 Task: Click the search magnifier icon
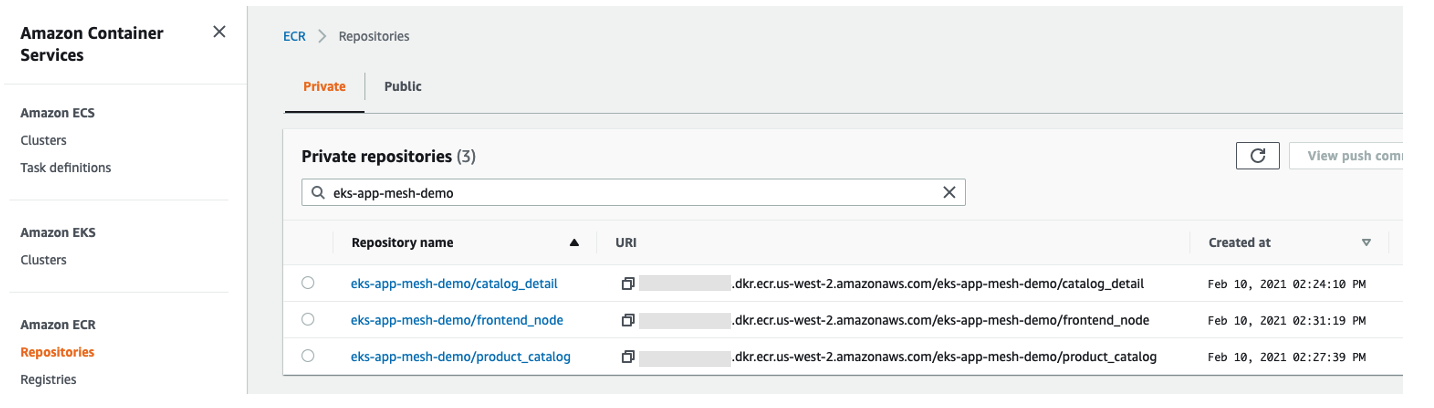318,193
